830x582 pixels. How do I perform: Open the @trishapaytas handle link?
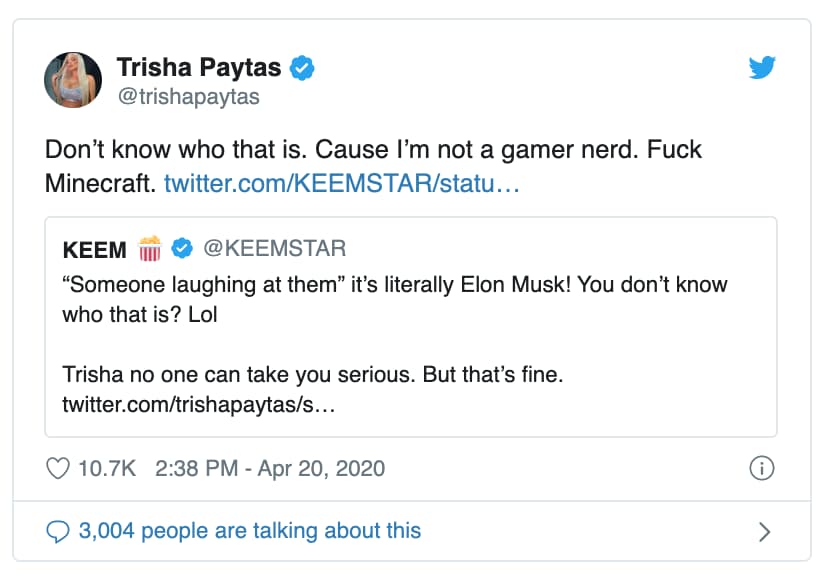188,97
